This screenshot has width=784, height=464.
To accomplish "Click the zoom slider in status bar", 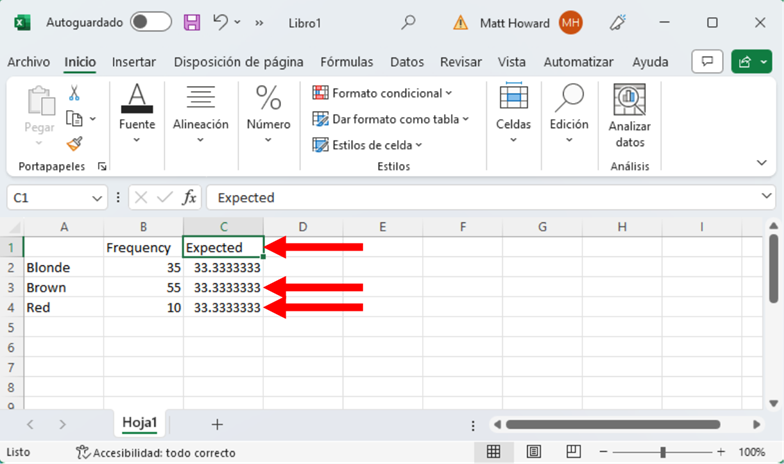I will point(662,452).
